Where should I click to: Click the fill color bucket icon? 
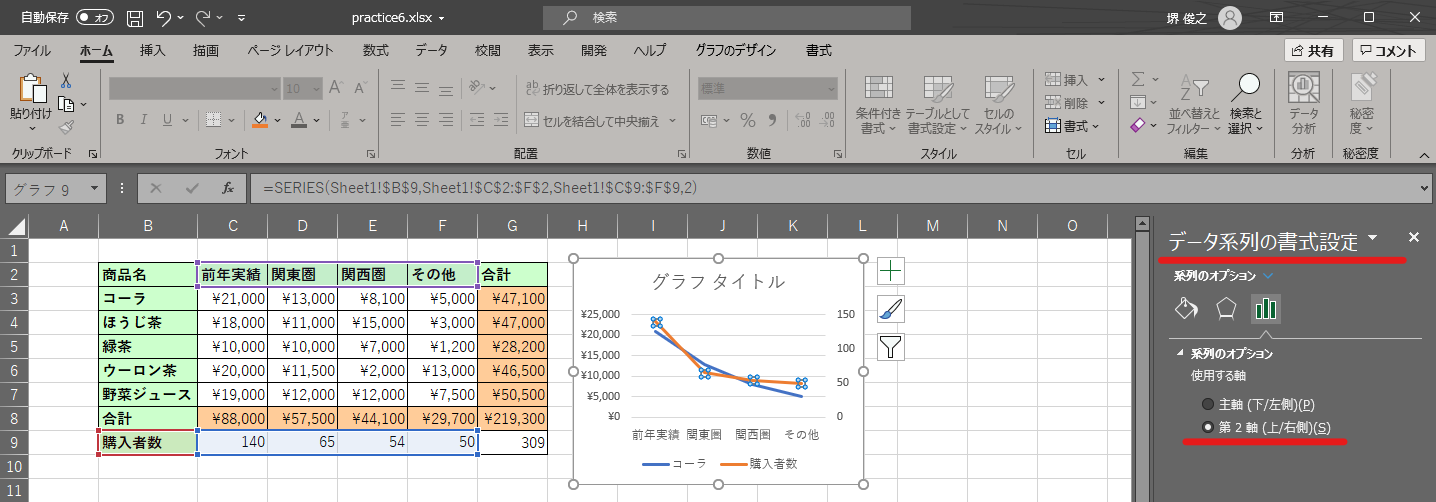260,120
